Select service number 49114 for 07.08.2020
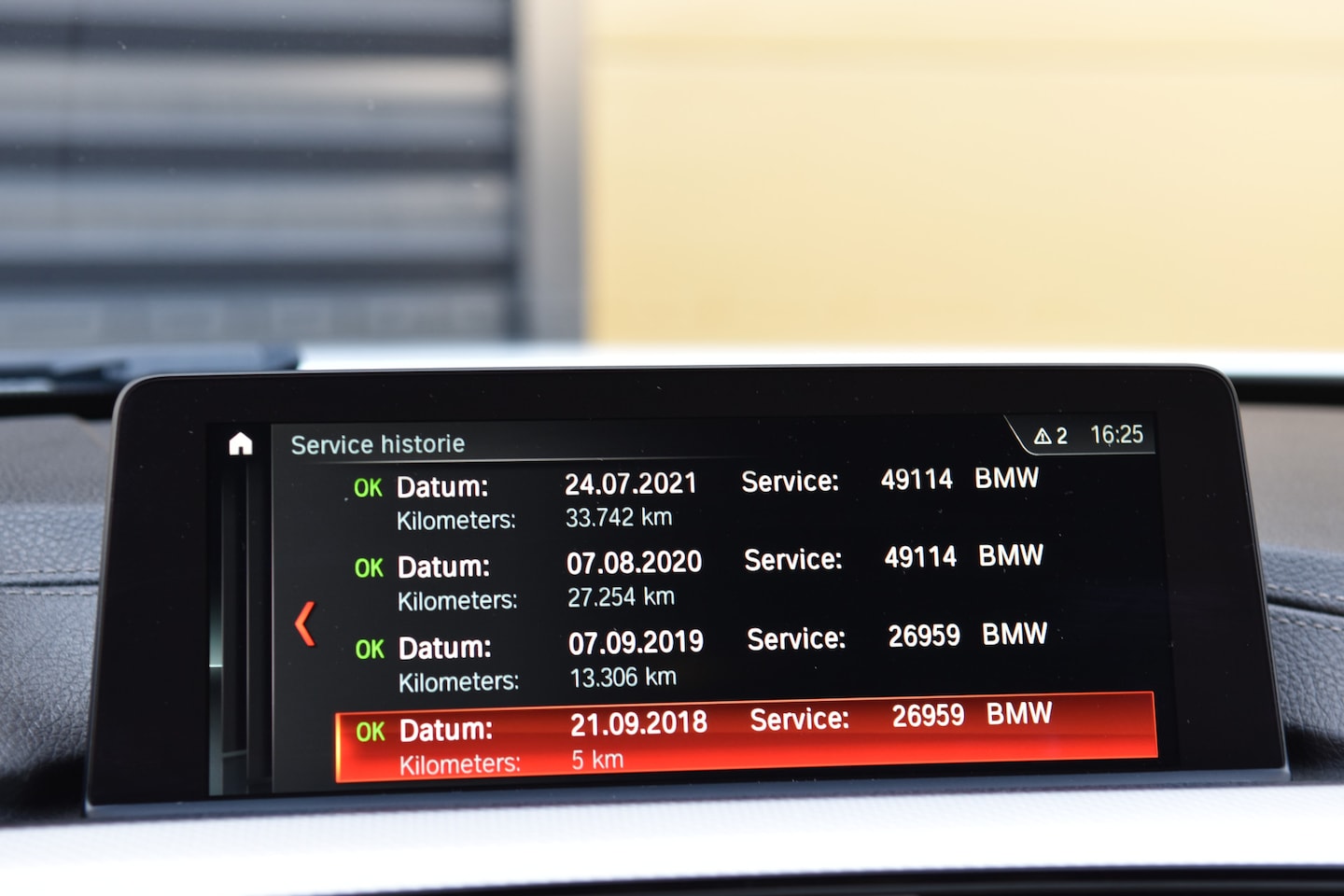The image size is (1344, 896). 920,557
